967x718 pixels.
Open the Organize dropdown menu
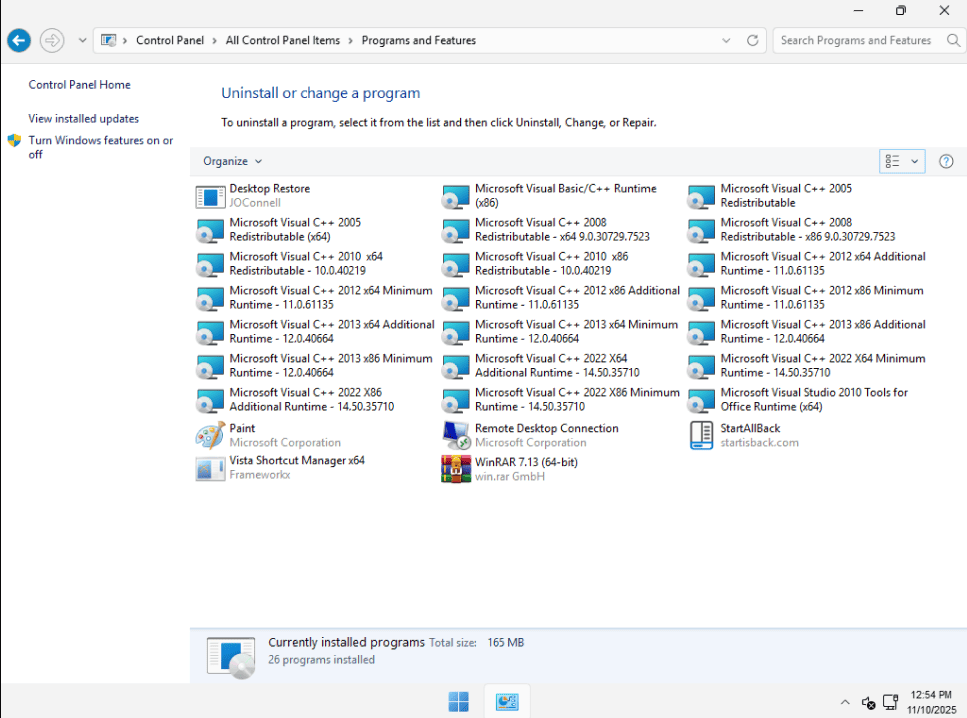pos(232,161)
